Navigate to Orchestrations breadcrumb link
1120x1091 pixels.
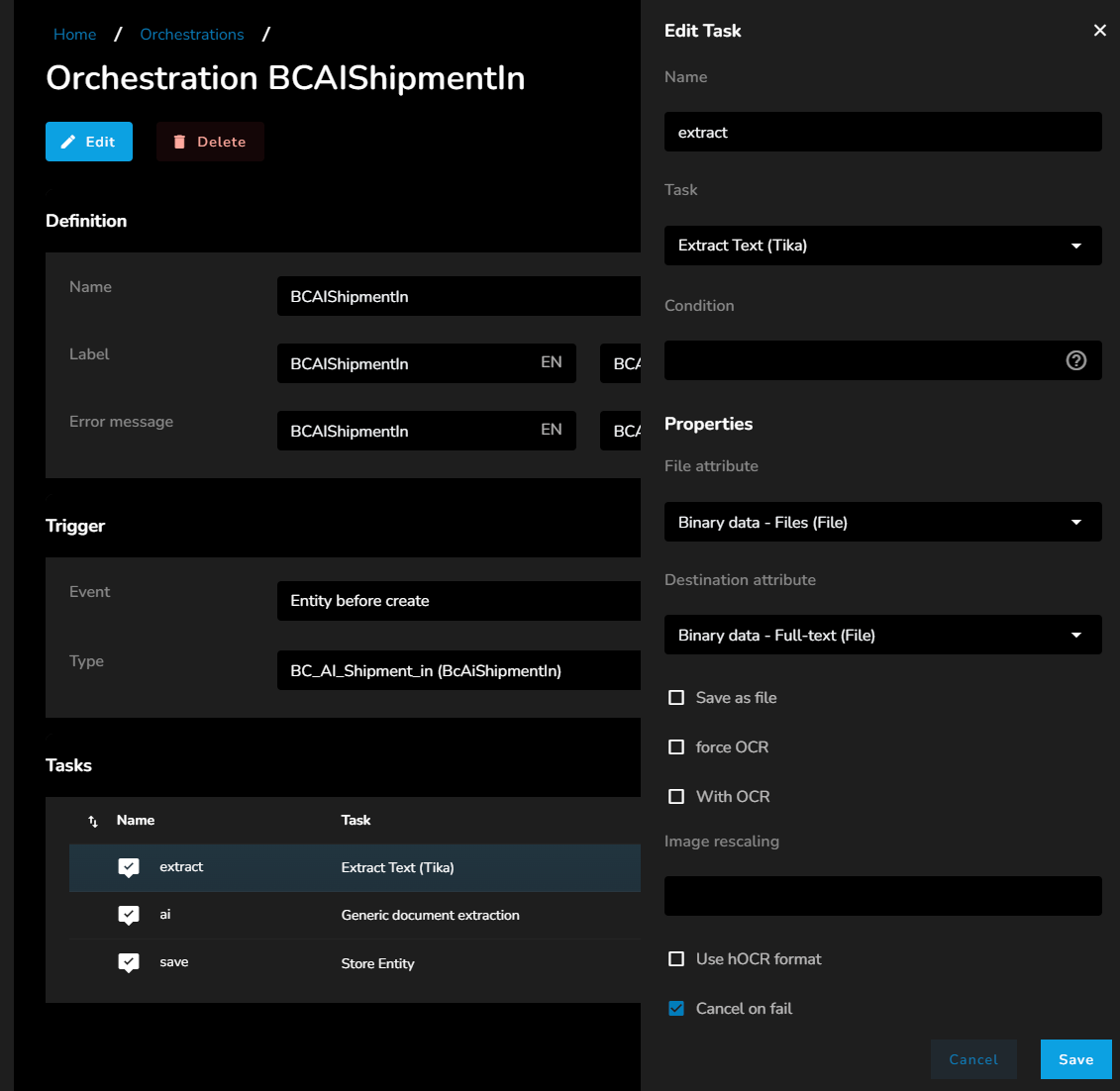click(192, 35)
